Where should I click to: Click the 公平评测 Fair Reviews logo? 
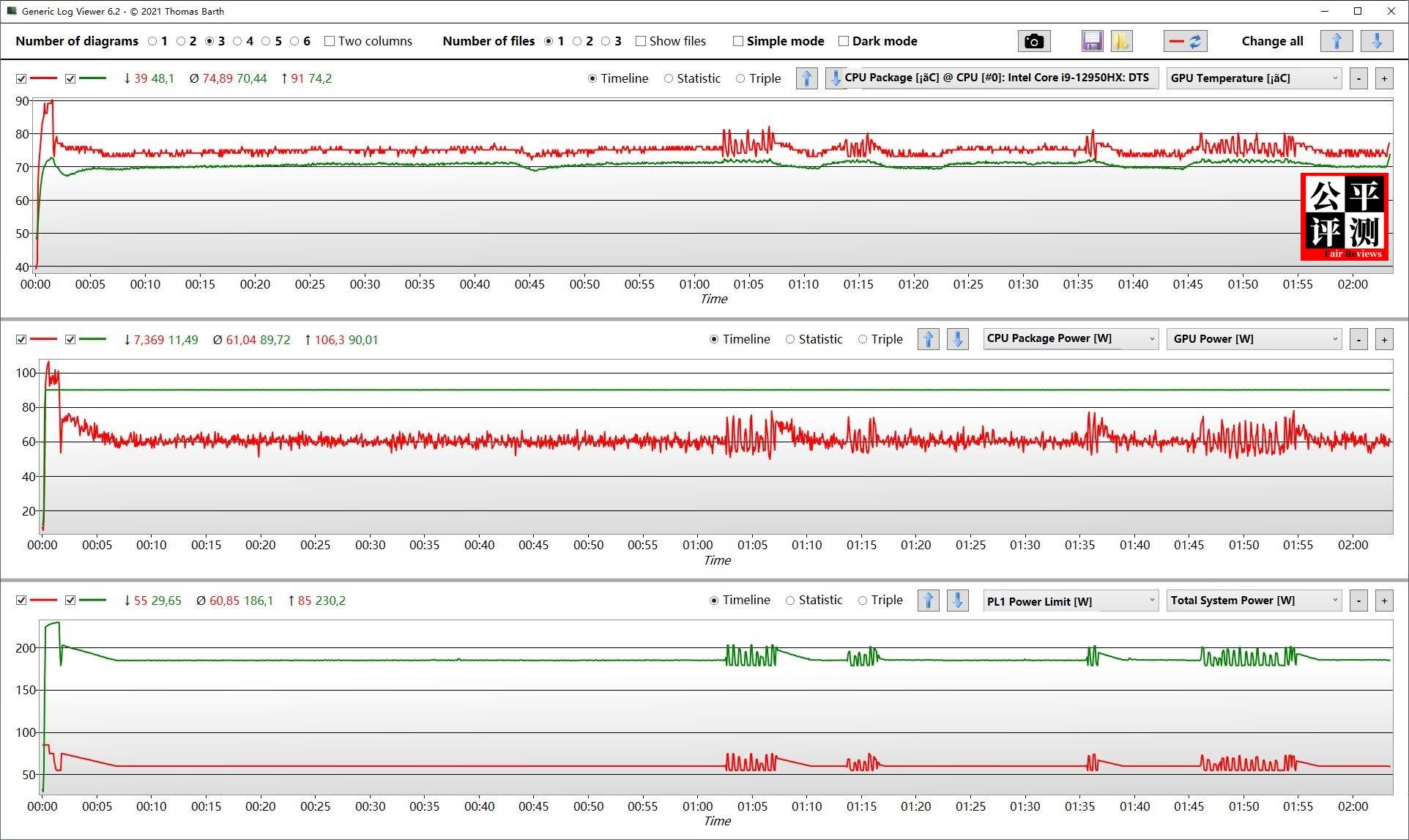tap(1345, 217)
